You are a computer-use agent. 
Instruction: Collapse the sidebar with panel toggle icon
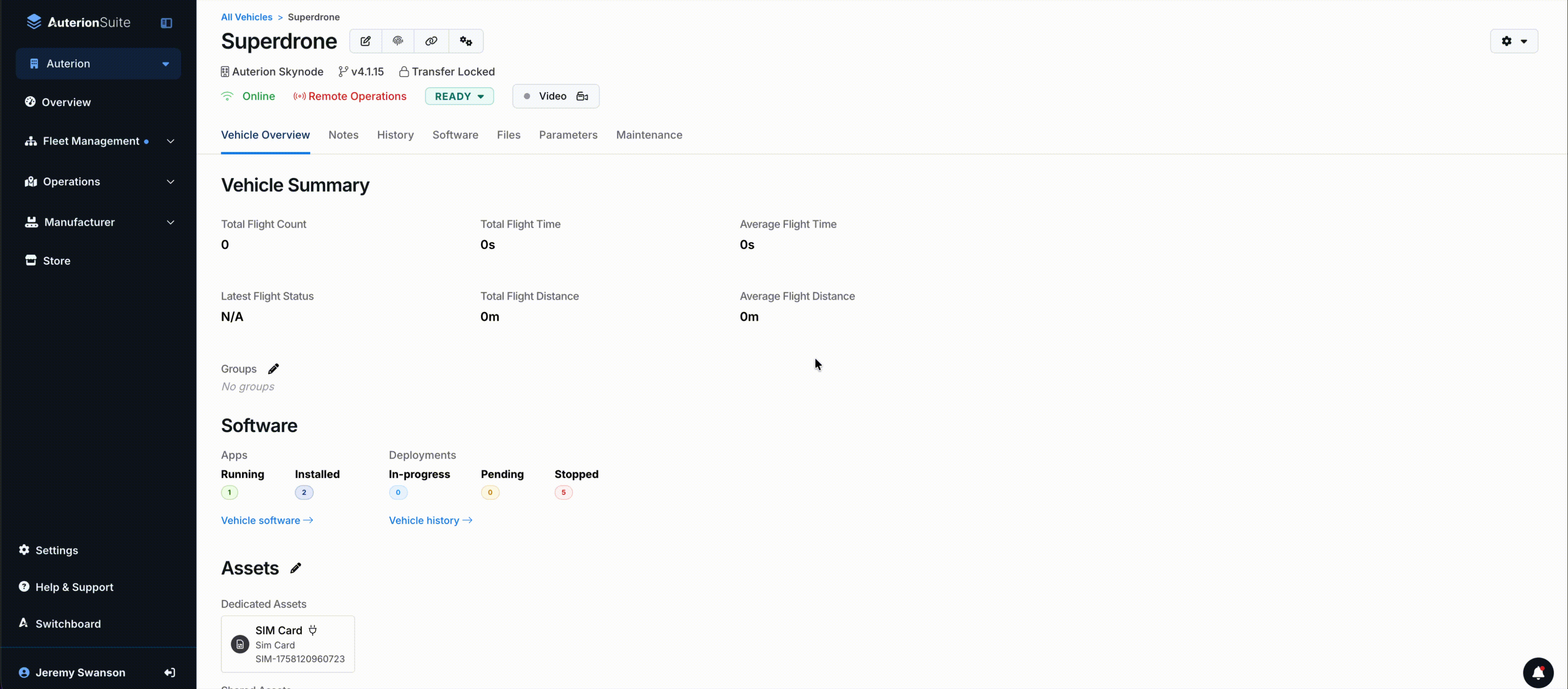(x=166, y=23)
